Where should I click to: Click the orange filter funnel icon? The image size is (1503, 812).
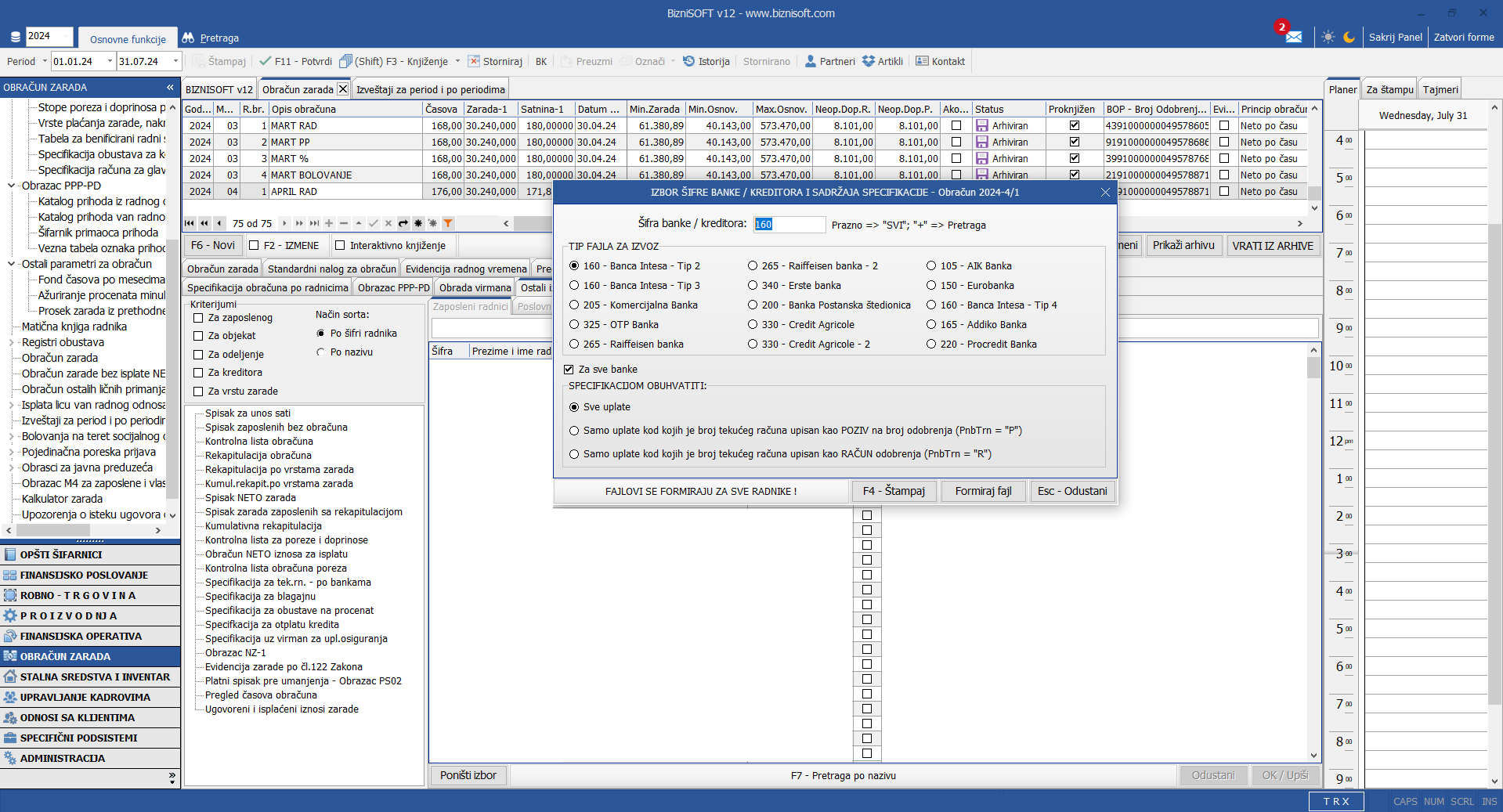coord(448,223)
